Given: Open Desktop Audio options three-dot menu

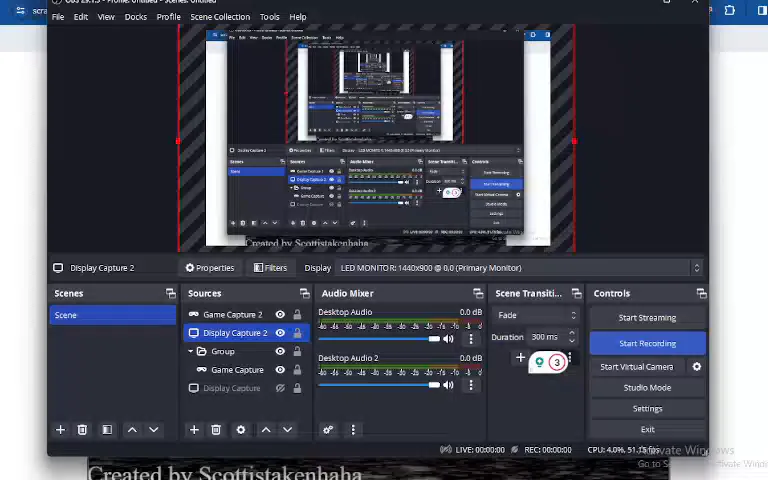Looking at the screenshot, I should tap(471, 339).
